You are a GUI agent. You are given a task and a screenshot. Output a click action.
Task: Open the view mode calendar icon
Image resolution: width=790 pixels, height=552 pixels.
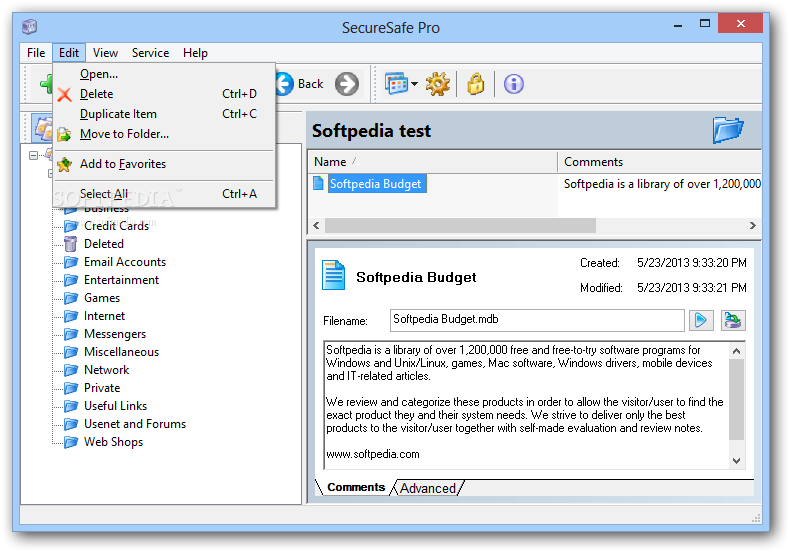[x=397, y=84]
